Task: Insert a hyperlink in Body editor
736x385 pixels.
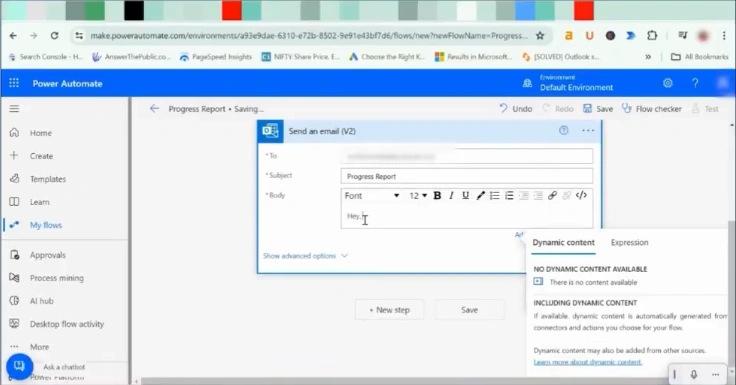Action: tap(552, 195)
